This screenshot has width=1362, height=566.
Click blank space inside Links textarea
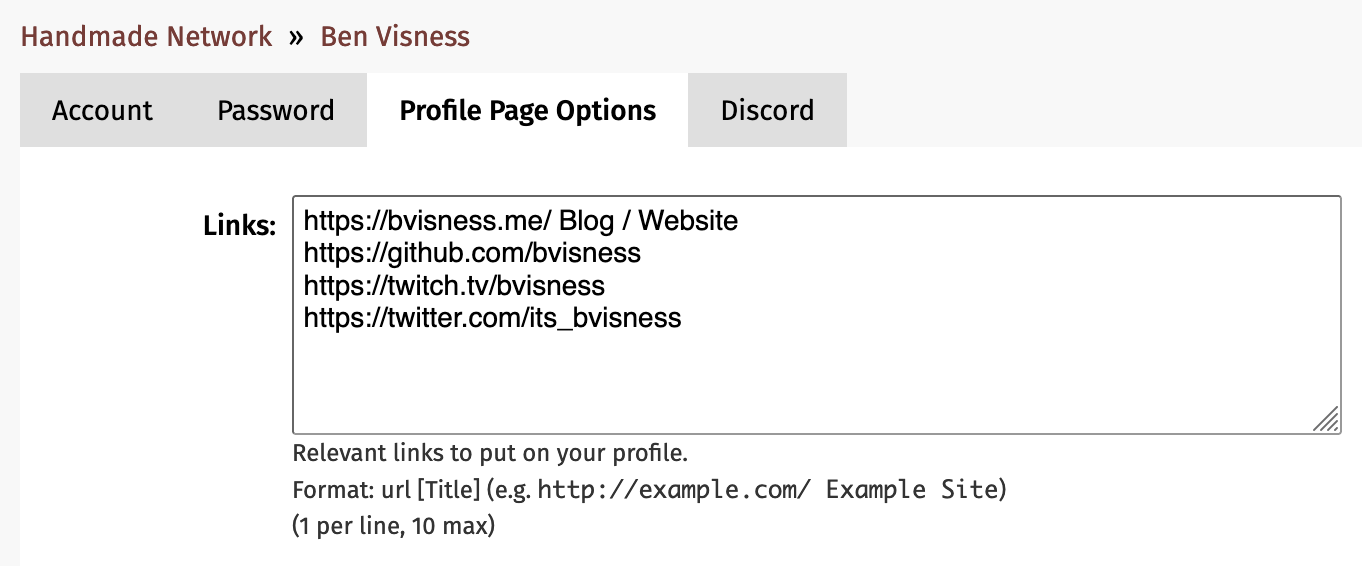coord(800,380)
